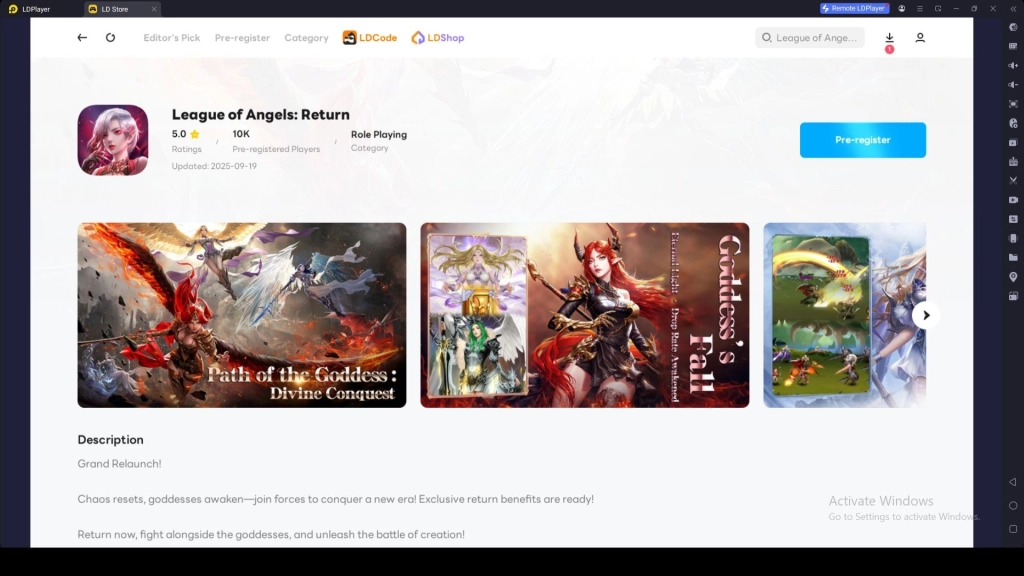
Task: Focus the League of Angels search field
Action: pyautogui.click(x=810, y=38)
